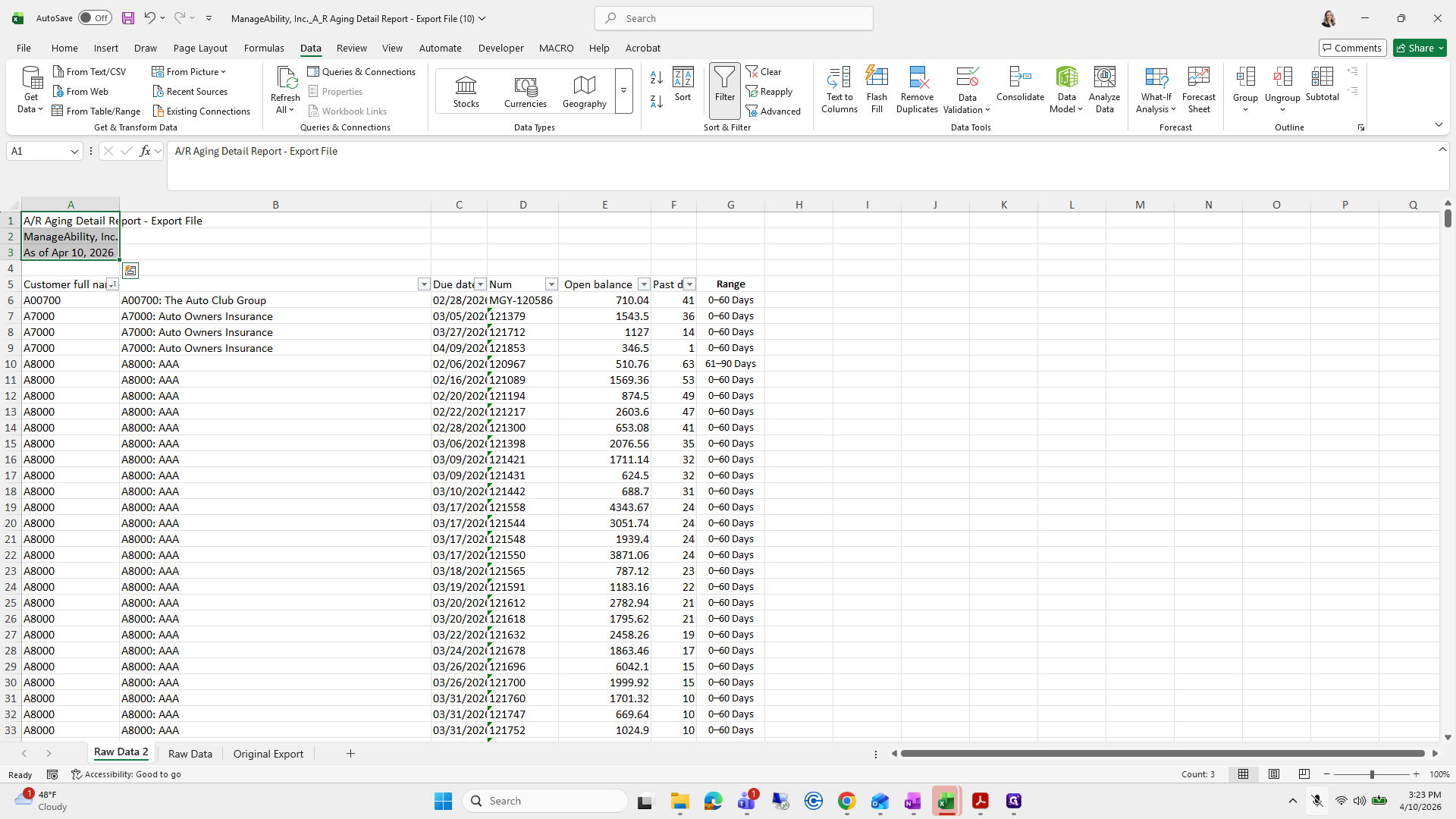The width and height of the screenshot is (1456, 819).
Task: Click the Share button
Action: click(1420, 48)
